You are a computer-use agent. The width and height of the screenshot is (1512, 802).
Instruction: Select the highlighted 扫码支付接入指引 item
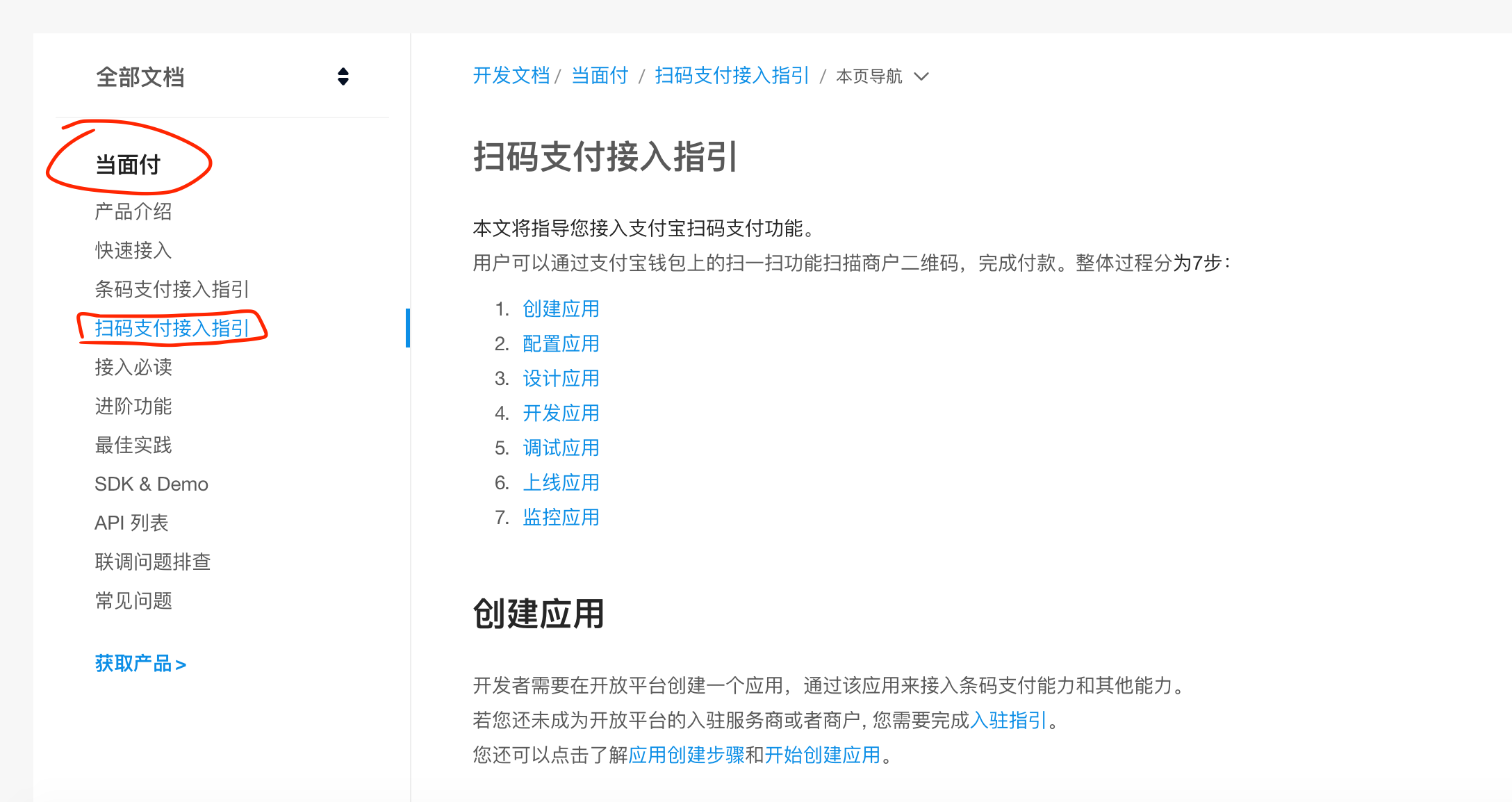[172, 329]
